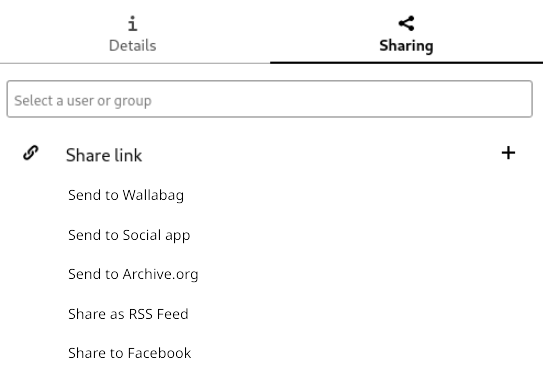
Task: Select Share to Facebook option
Action: click(x=130, y=353)
